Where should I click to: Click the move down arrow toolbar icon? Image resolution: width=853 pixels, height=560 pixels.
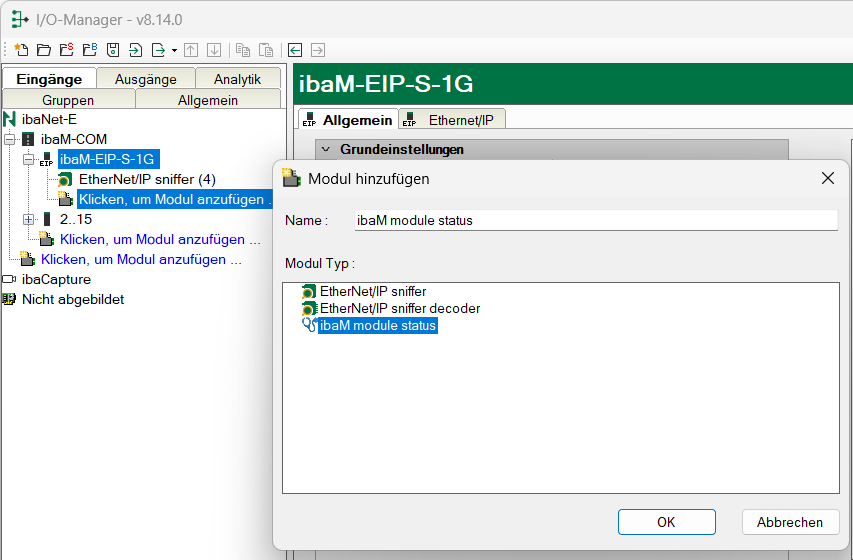pyautogui.click(x=214, y=50)
